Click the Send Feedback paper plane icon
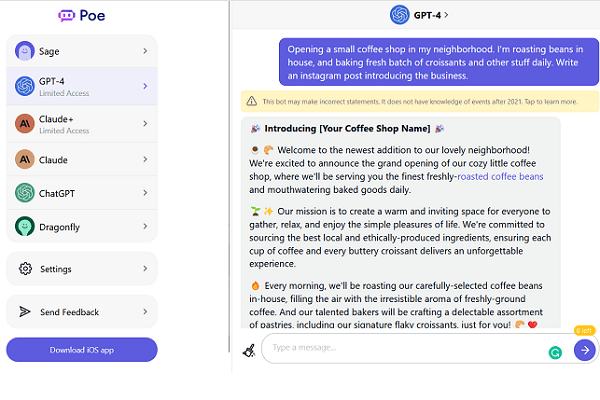Image resolution: width=600 pixels, height=400 pixels. (x=25, y=312)
